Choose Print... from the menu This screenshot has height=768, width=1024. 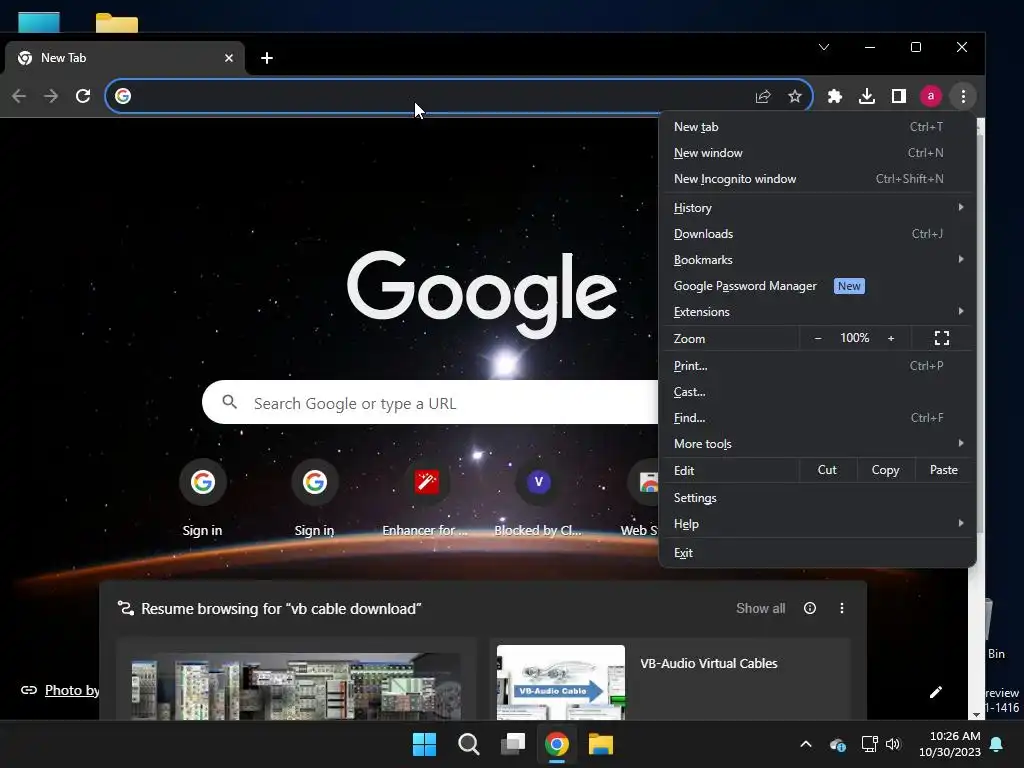tap(818, 366)
